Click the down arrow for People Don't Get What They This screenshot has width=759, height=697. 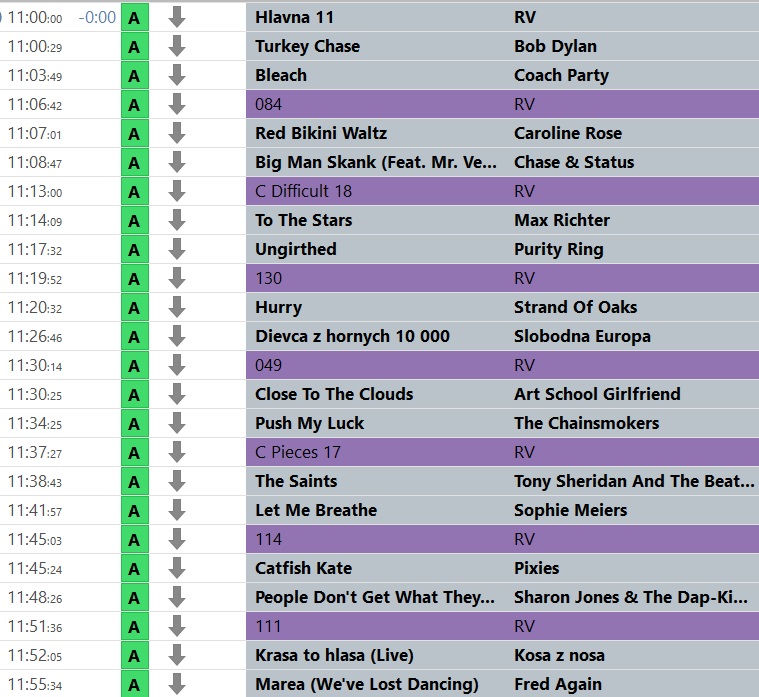pos(177,598)
